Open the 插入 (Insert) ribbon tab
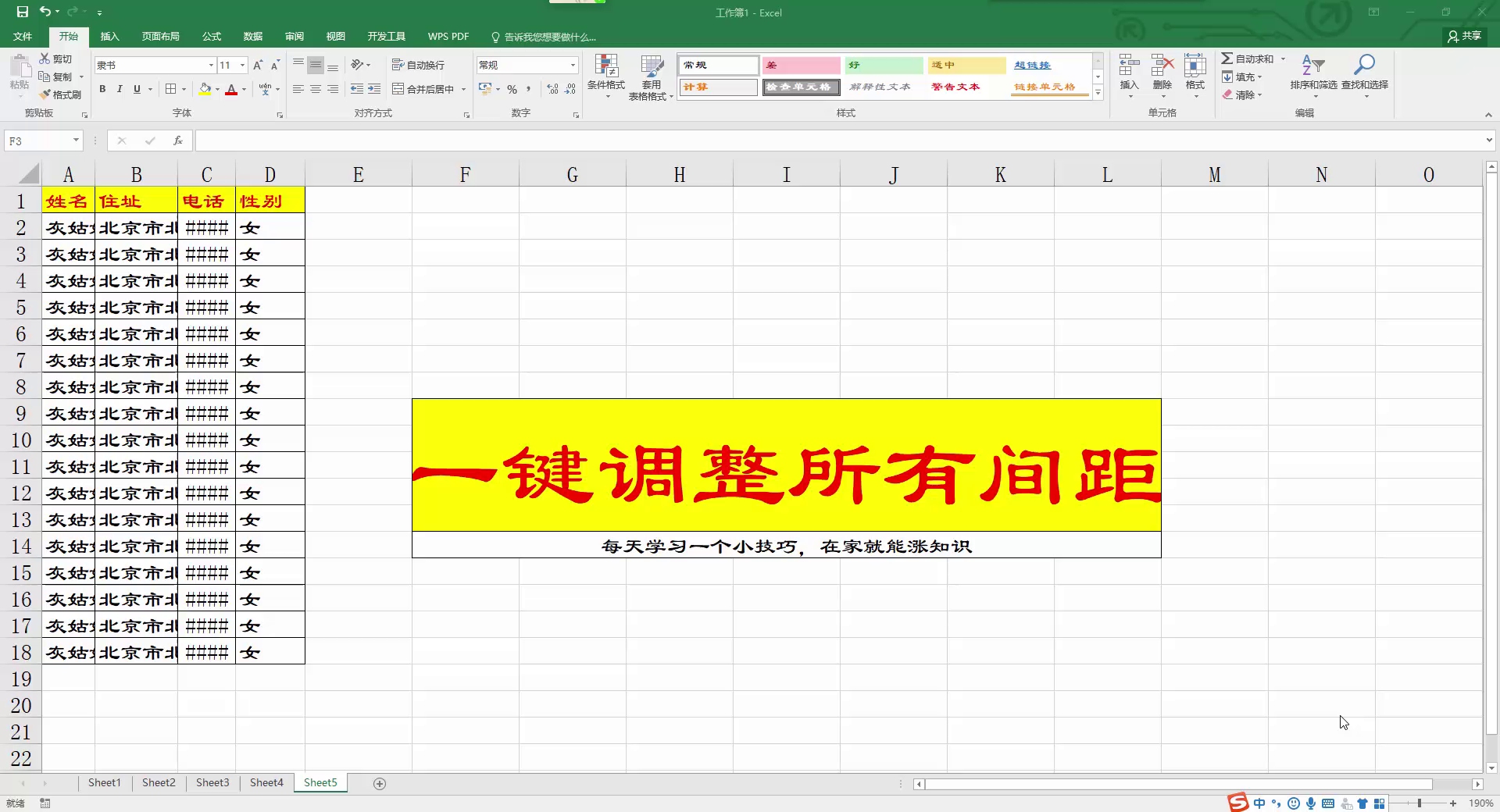Viewport: 1500px width, 812px height. (109, 36)
